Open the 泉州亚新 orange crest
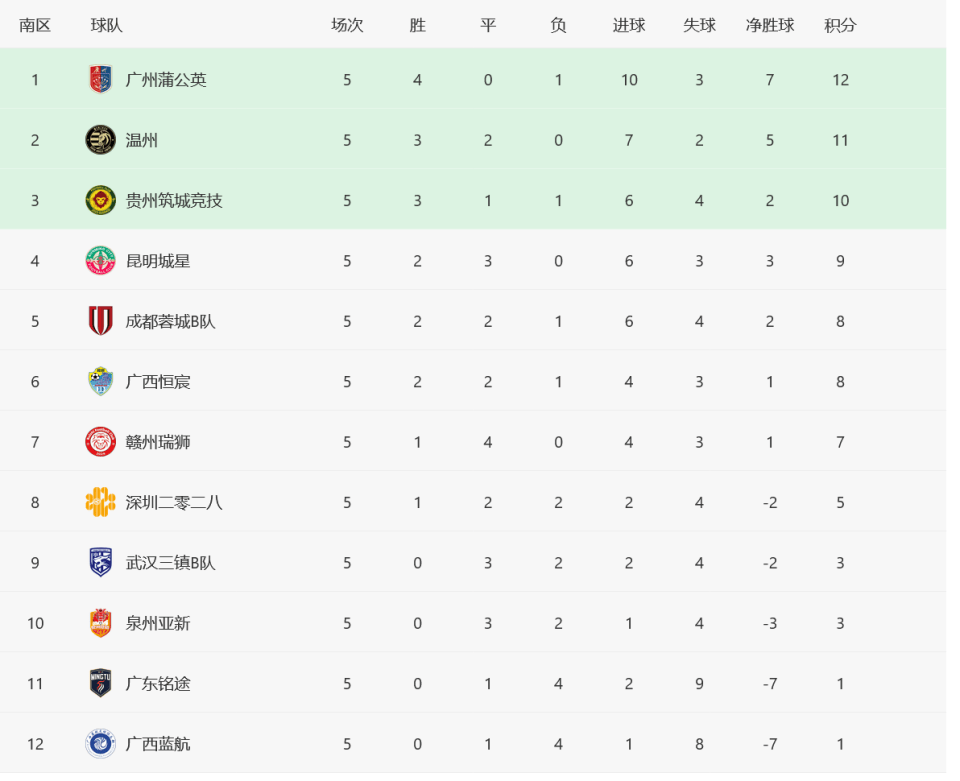 coord(102,624)
